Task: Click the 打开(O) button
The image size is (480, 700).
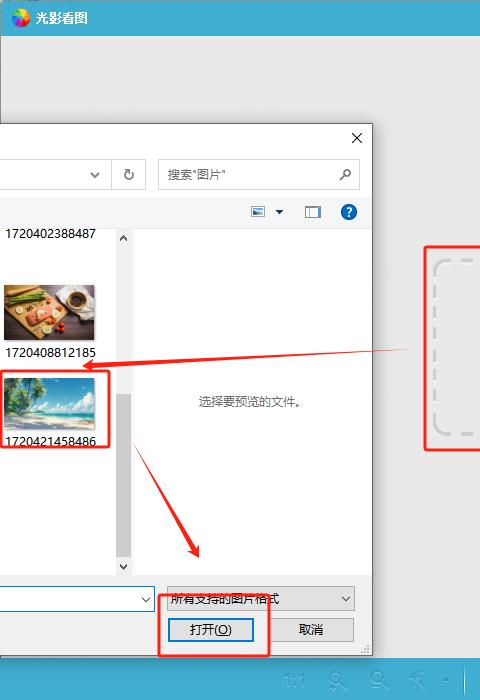Action: [x=211, y=630]
